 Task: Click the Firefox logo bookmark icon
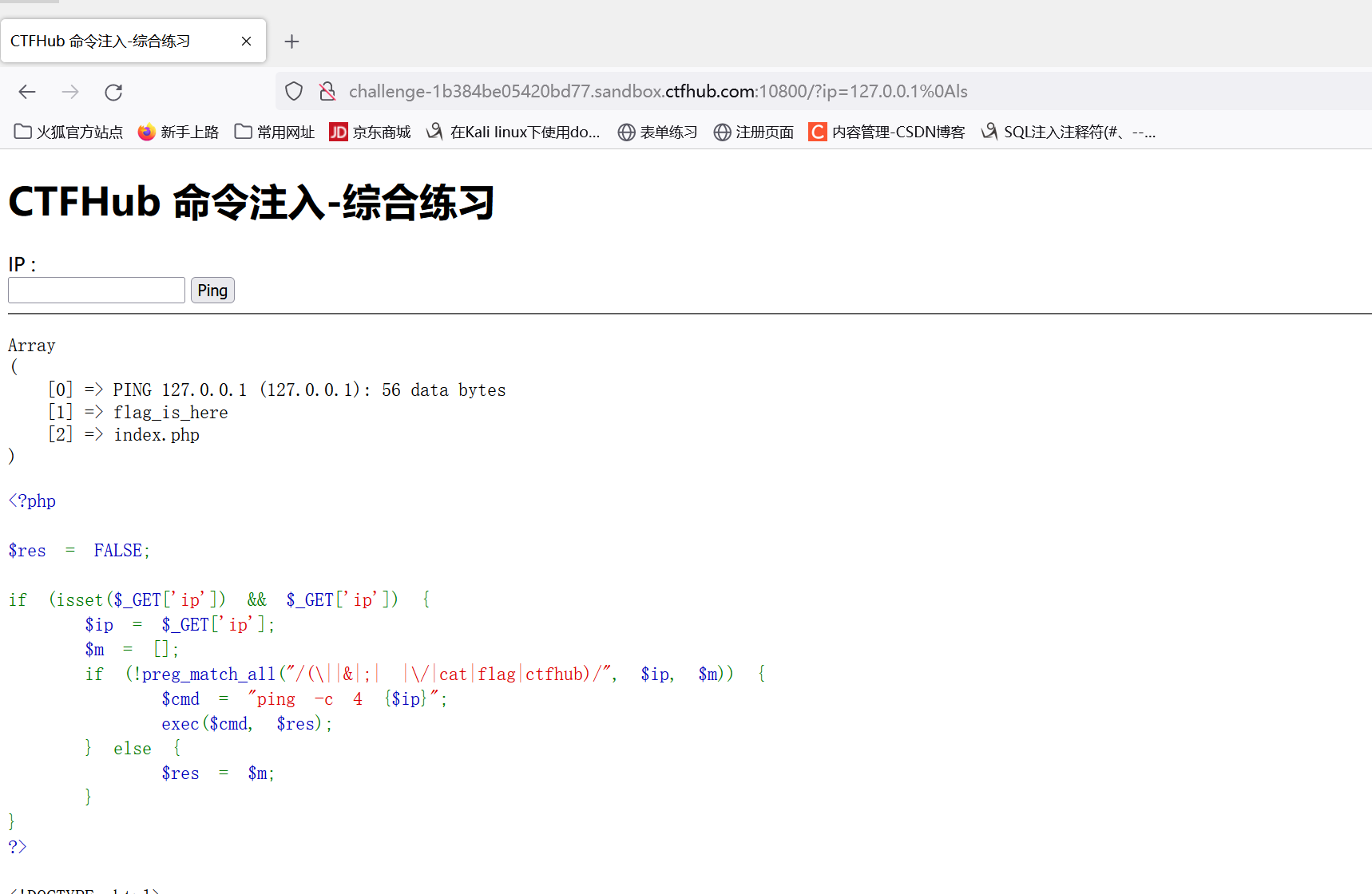click(x=146, y=132)
